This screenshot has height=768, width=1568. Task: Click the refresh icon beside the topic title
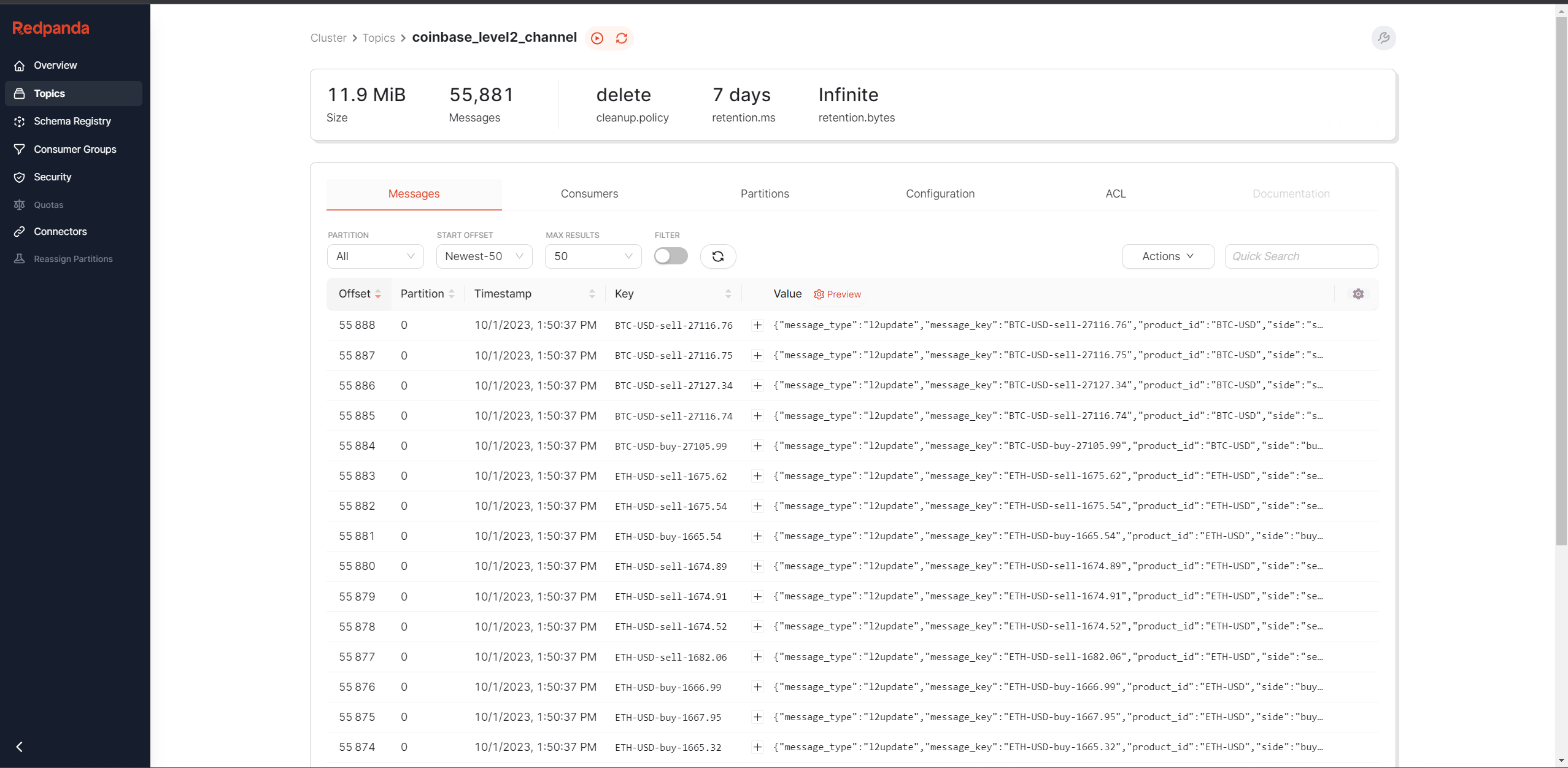(622, 38)
